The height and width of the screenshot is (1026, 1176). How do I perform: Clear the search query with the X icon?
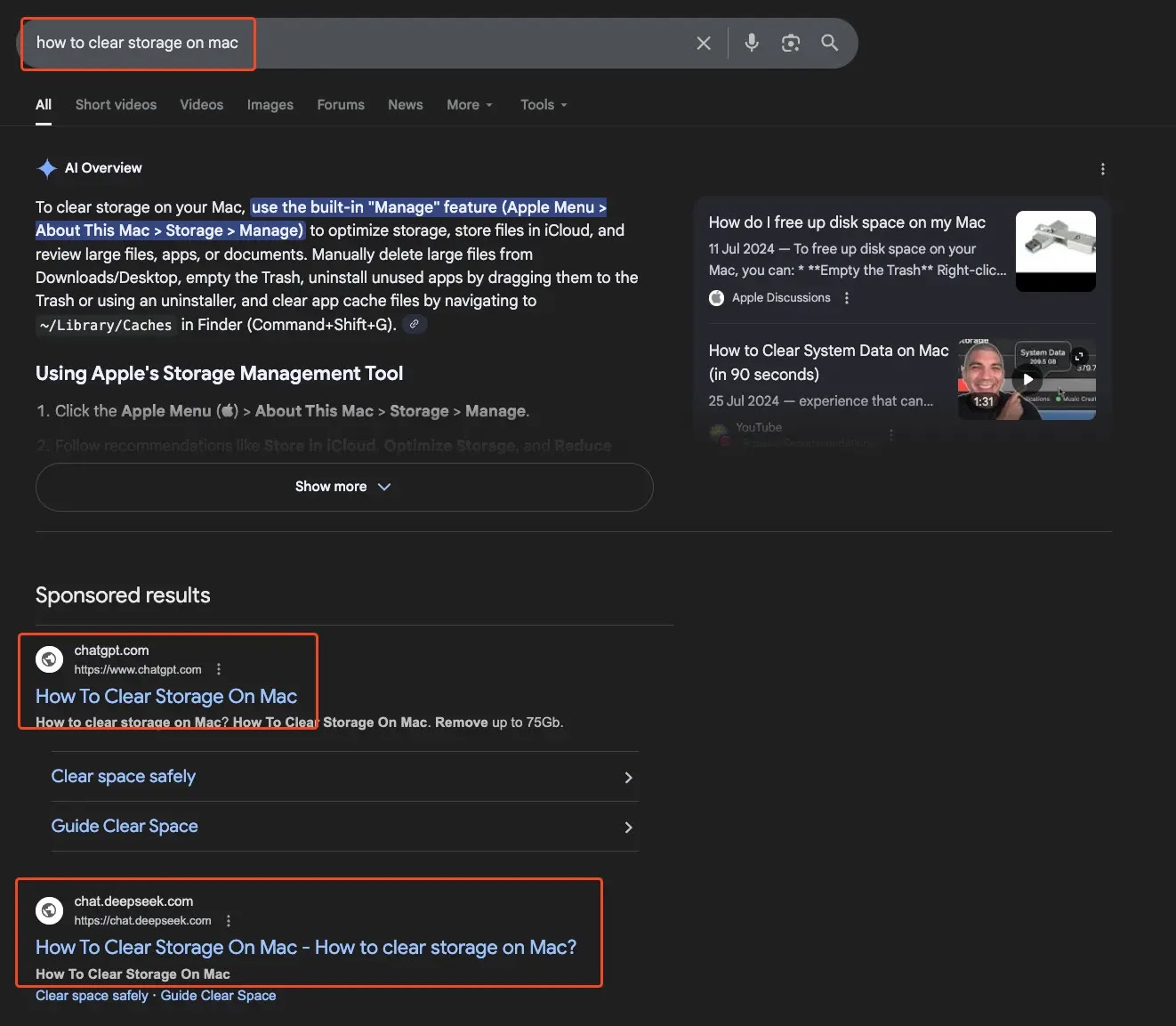[703, 42]
